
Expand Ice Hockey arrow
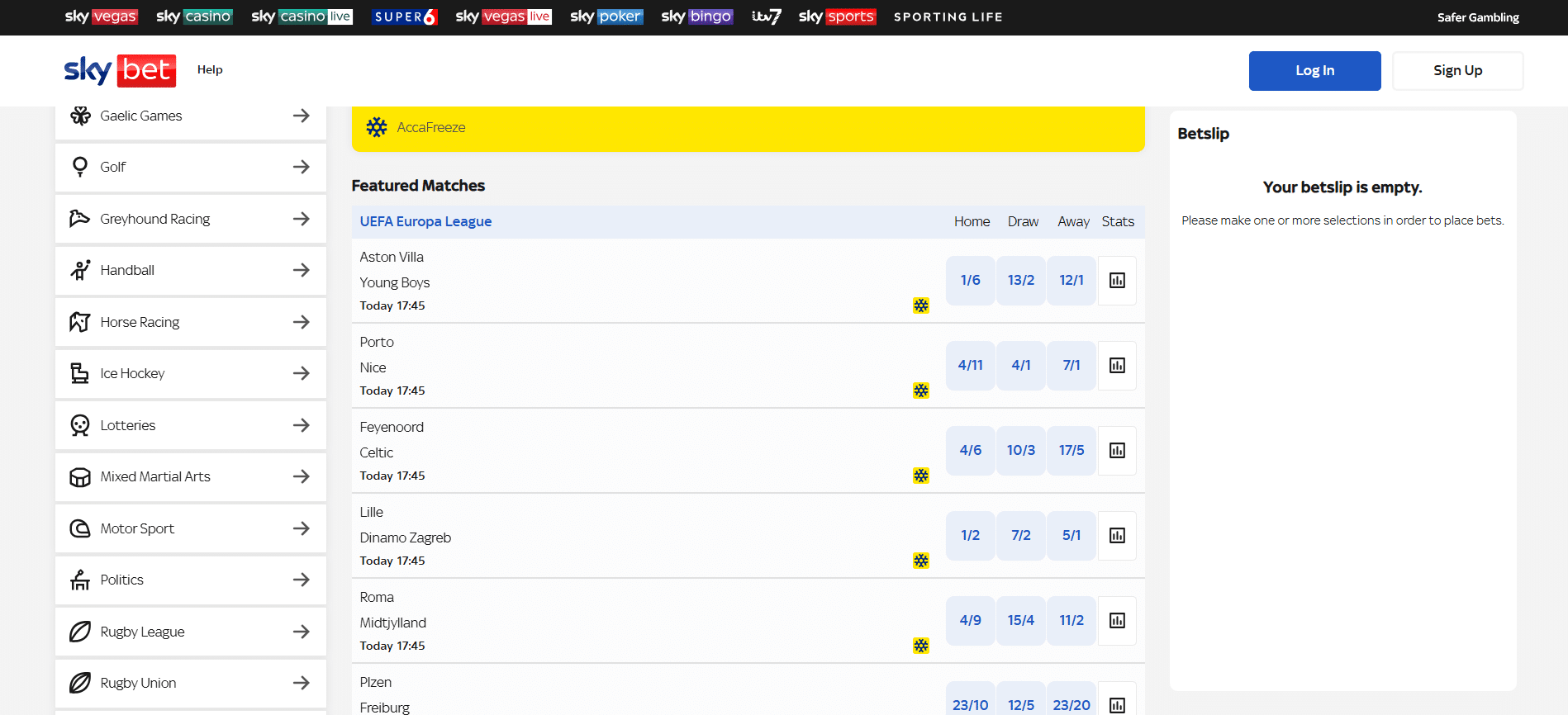302,373
